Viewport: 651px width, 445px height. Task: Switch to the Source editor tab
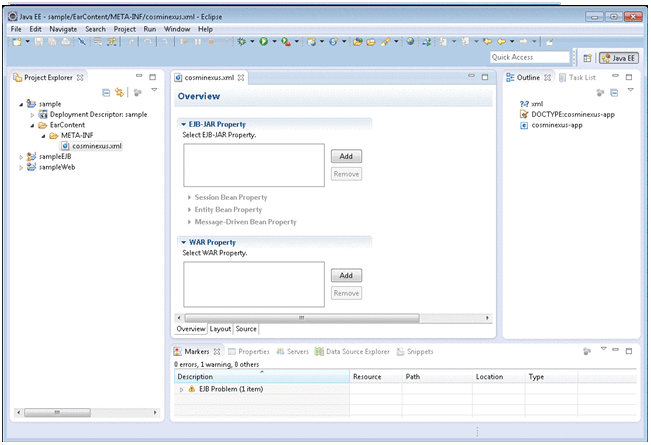click(246, 329)
